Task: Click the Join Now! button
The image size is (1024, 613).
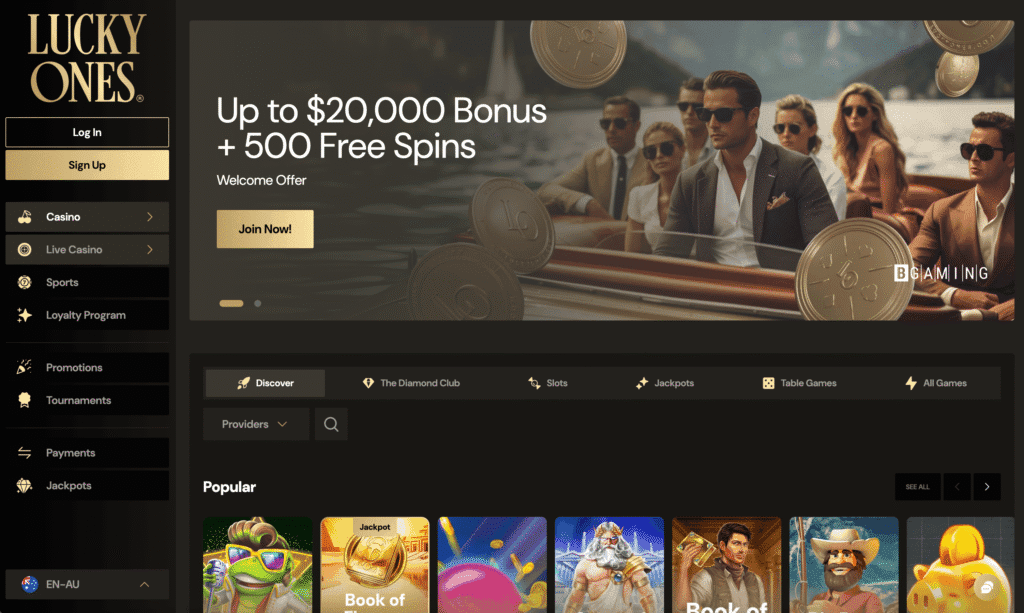Action: [x=265, y=229]
